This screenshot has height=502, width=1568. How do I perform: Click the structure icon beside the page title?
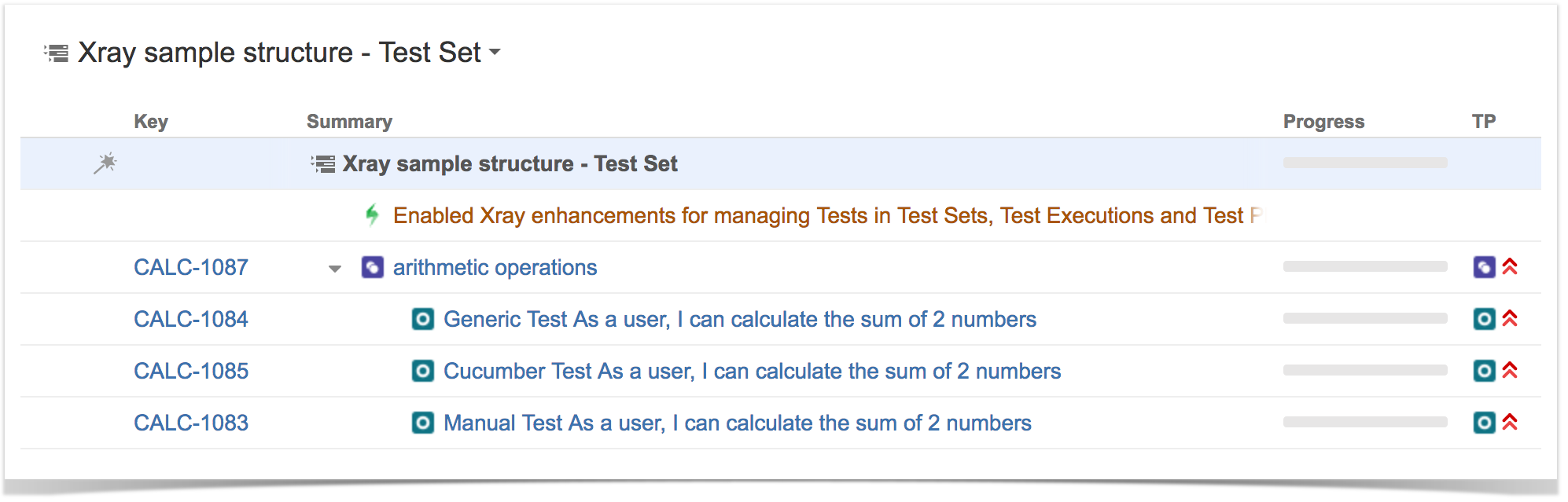point(56,53)
